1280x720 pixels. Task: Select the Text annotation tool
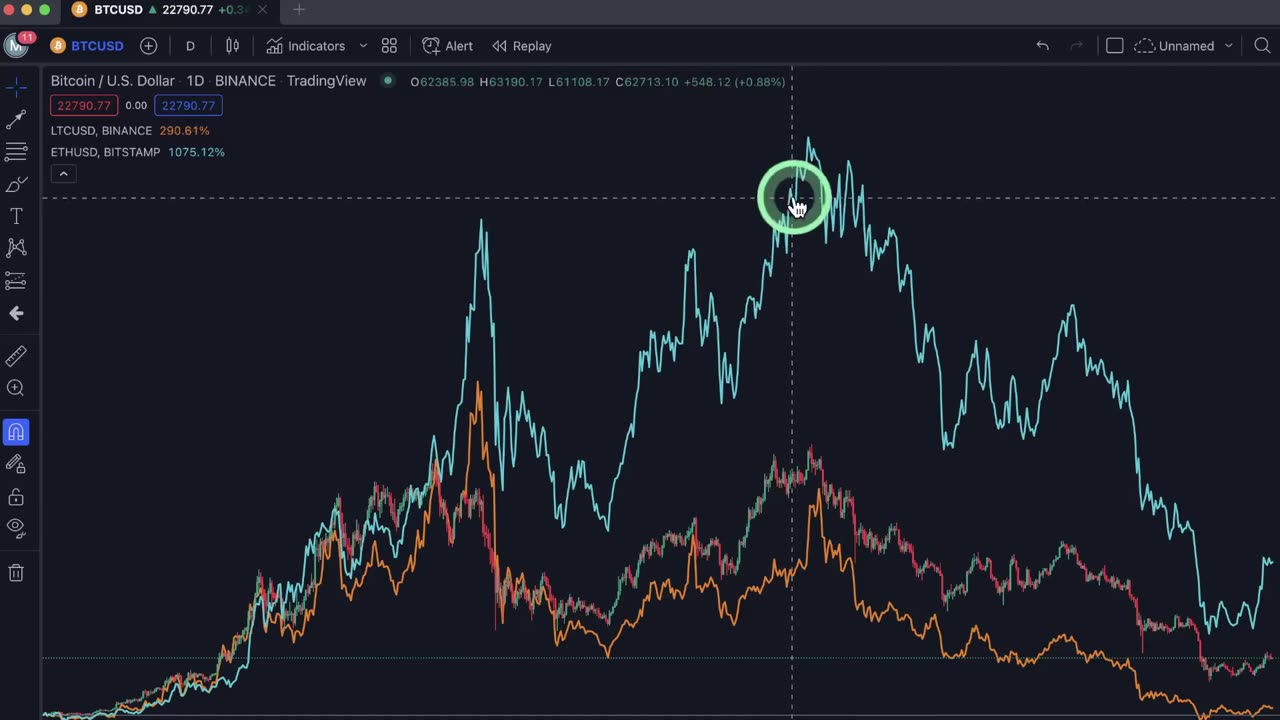pos(16,216)
